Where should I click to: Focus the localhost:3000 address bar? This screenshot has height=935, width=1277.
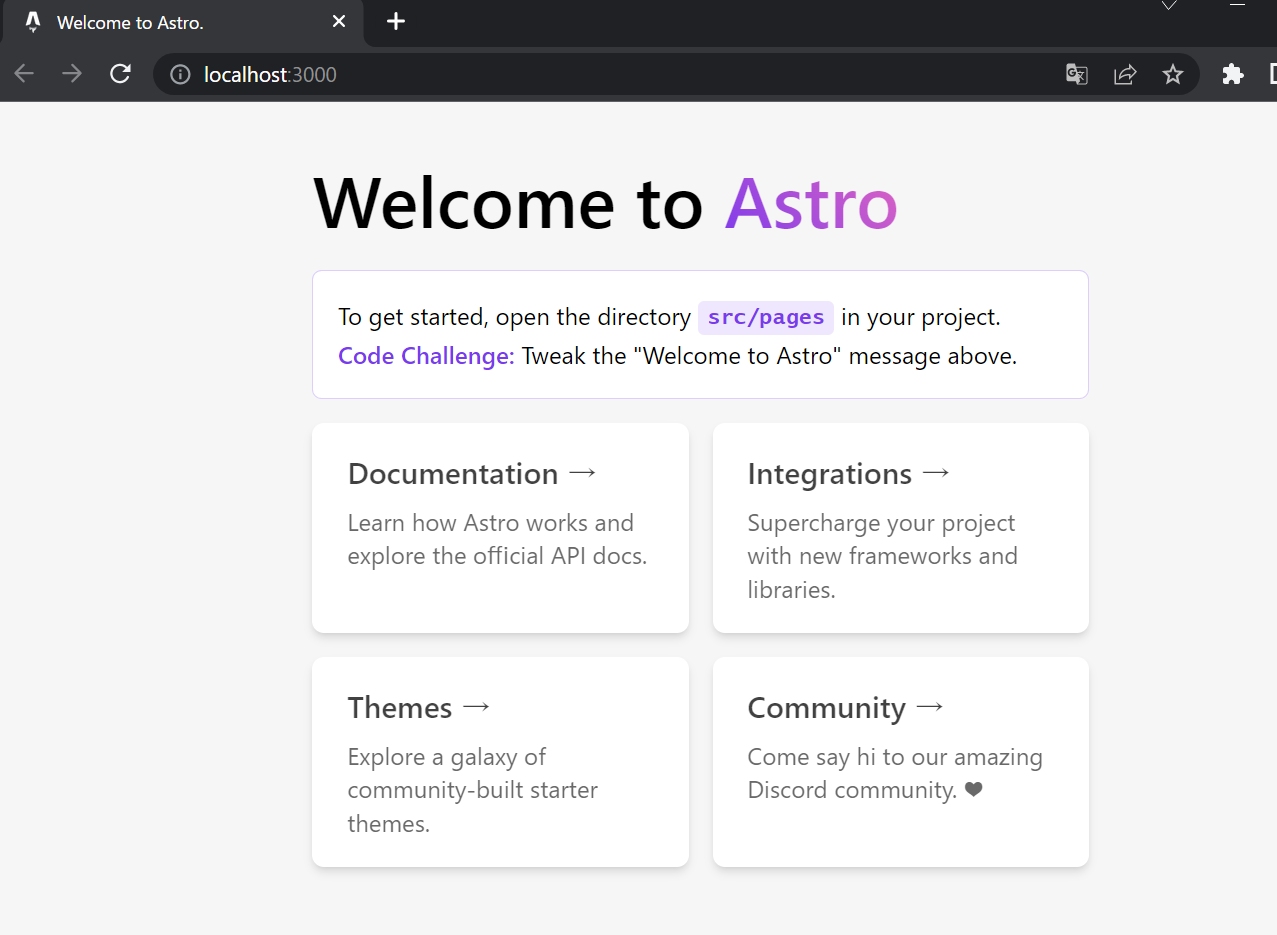point(676,74)
